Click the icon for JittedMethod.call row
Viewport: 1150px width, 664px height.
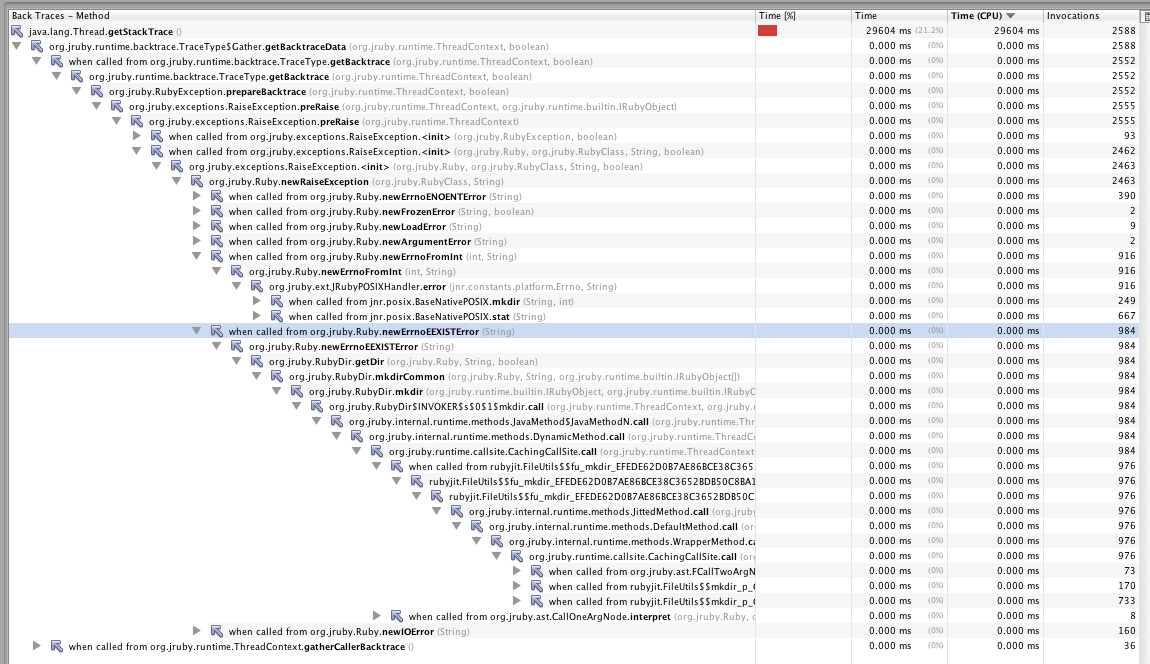pyautogui.click(x=456, y=511)
